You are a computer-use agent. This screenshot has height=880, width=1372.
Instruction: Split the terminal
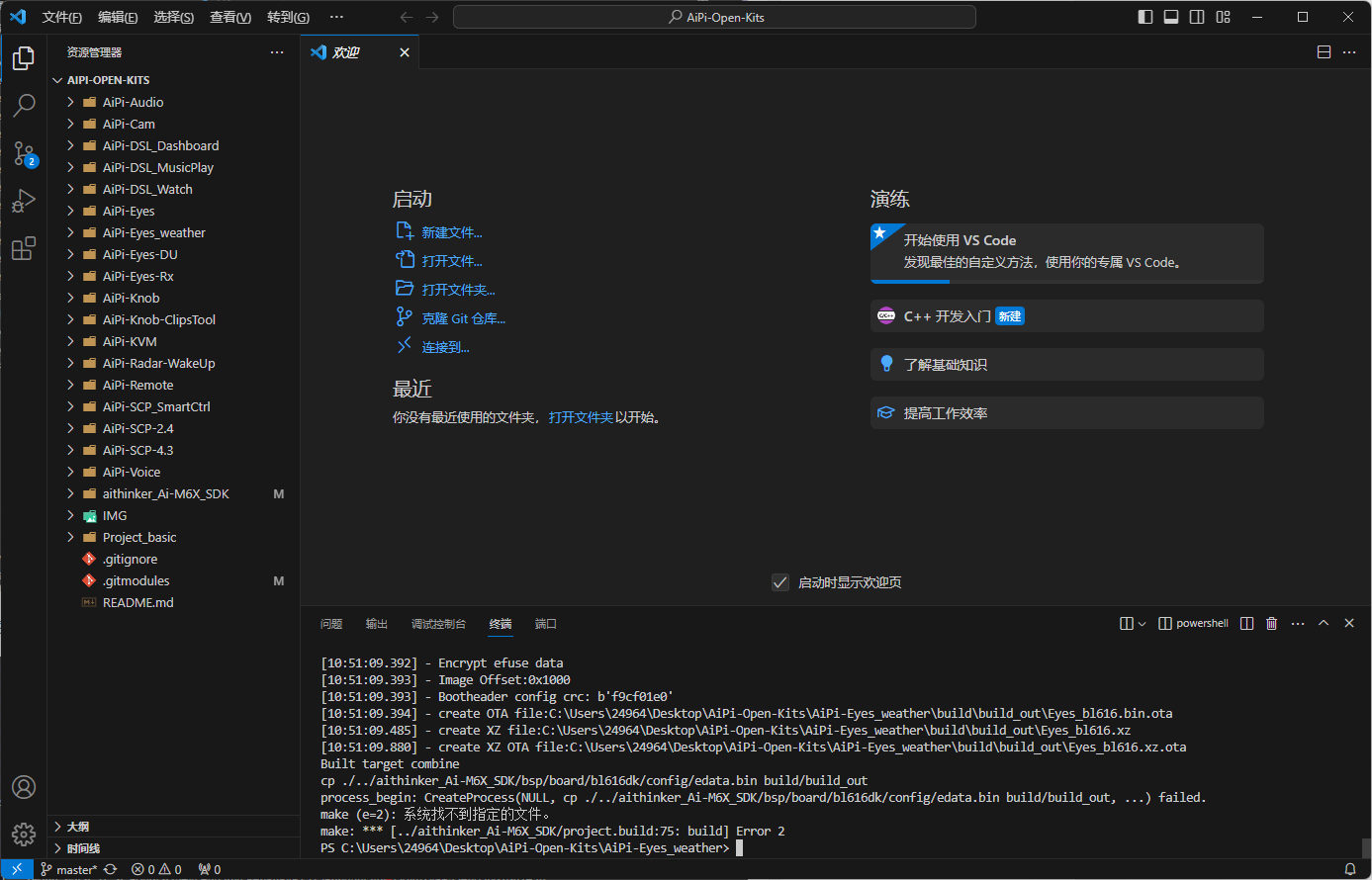coord(1246,623)
